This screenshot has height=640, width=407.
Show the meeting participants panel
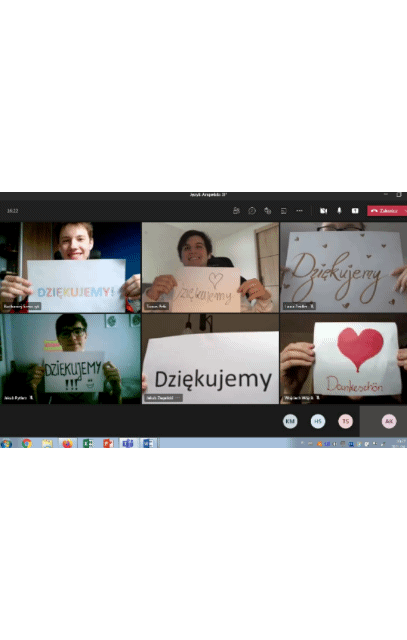click(236, 211)
